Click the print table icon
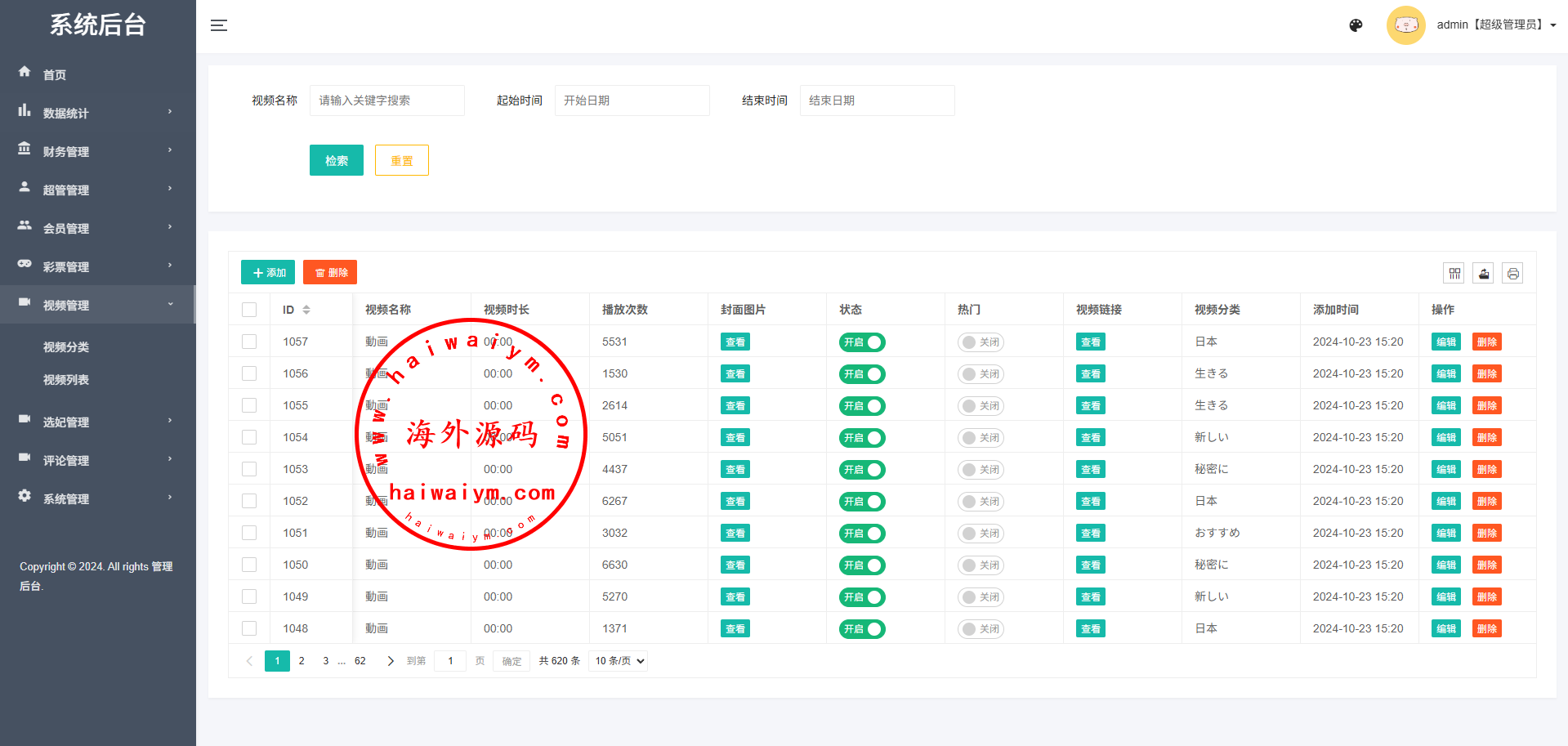This screenshot has height=746, width=1568. (x=1512, y=274)
